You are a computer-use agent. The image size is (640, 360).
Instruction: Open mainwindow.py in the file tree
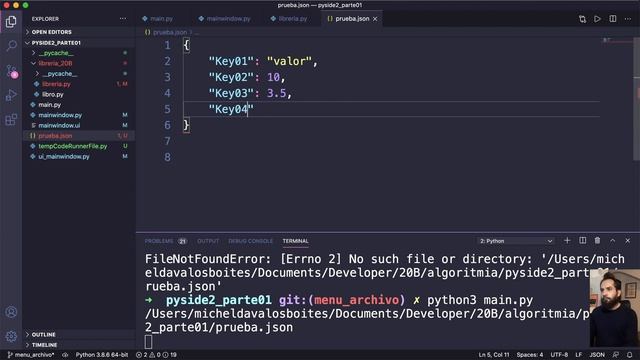tap(60, 115)
